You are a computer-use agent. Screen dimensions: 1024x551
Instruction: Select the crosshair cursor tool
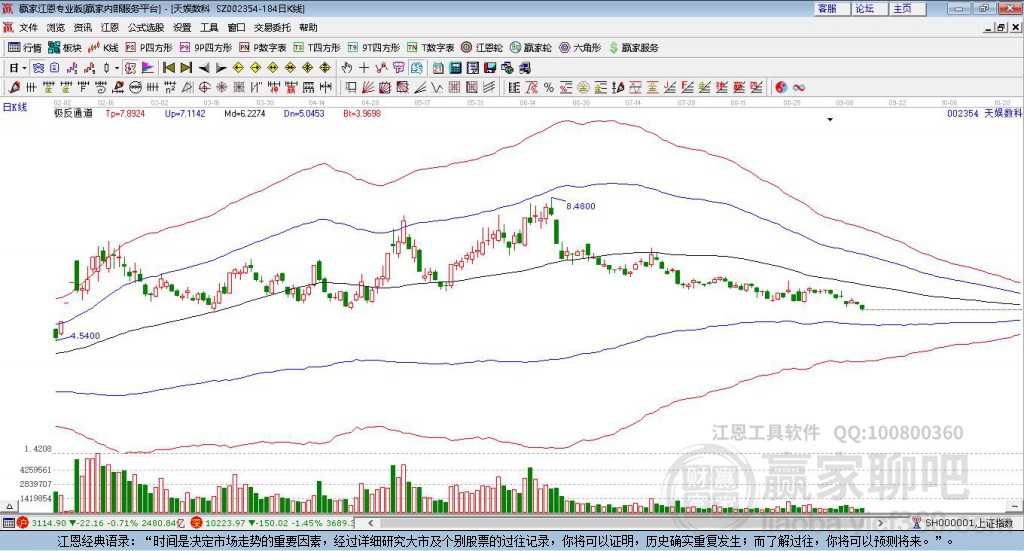pos(364,68)
